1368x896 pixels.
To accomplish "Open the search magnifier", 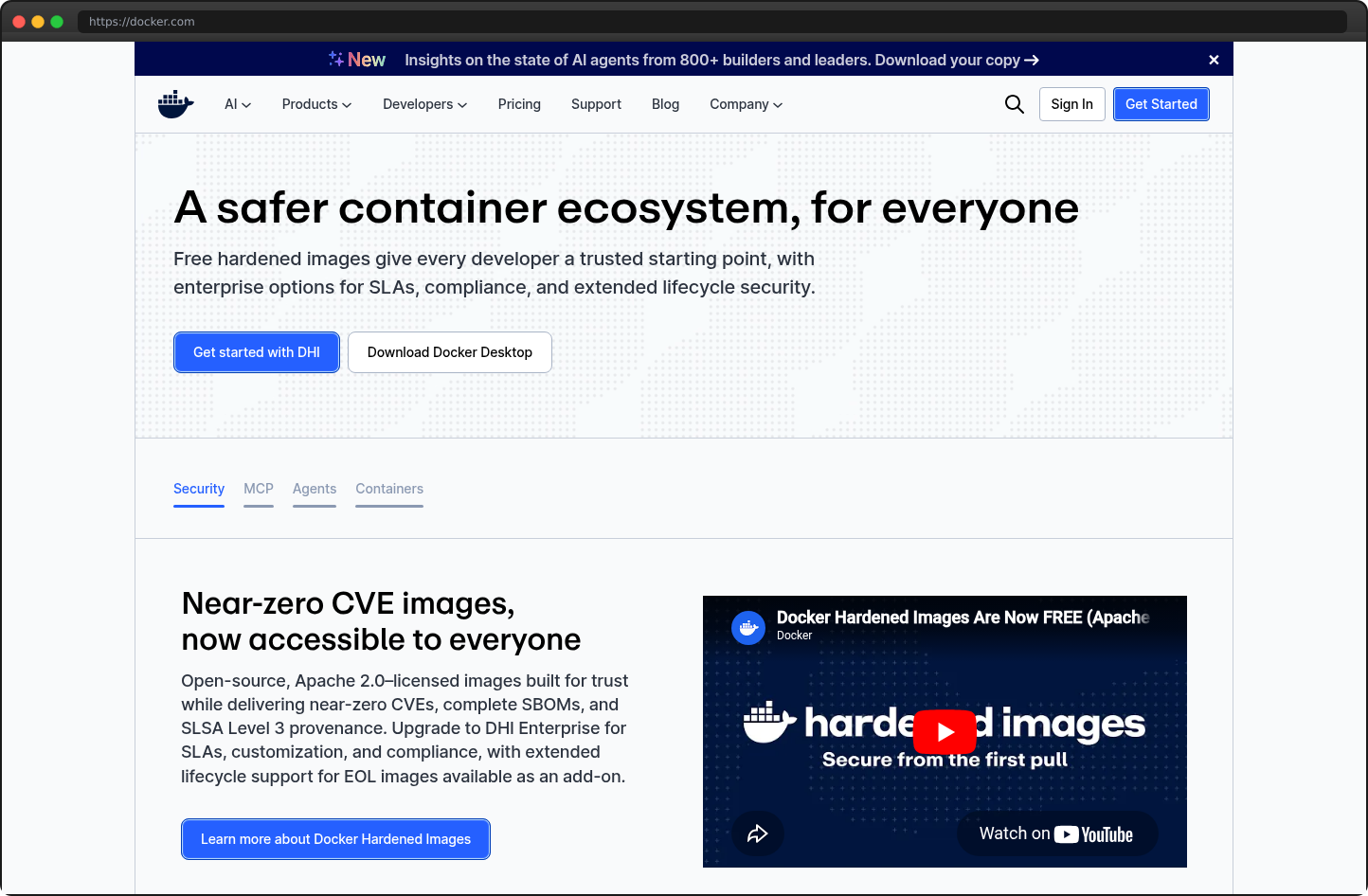I will tap(1014, 104).
